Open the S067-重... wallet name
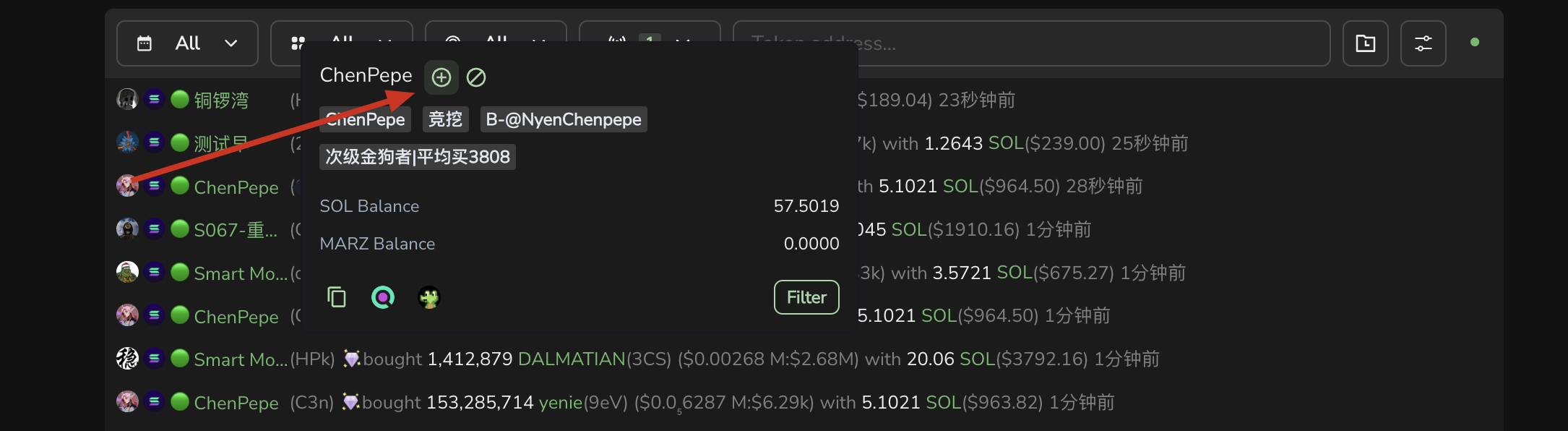This screenshot has width=1568, height=431. pyautogui.click(x=236, y=230)
